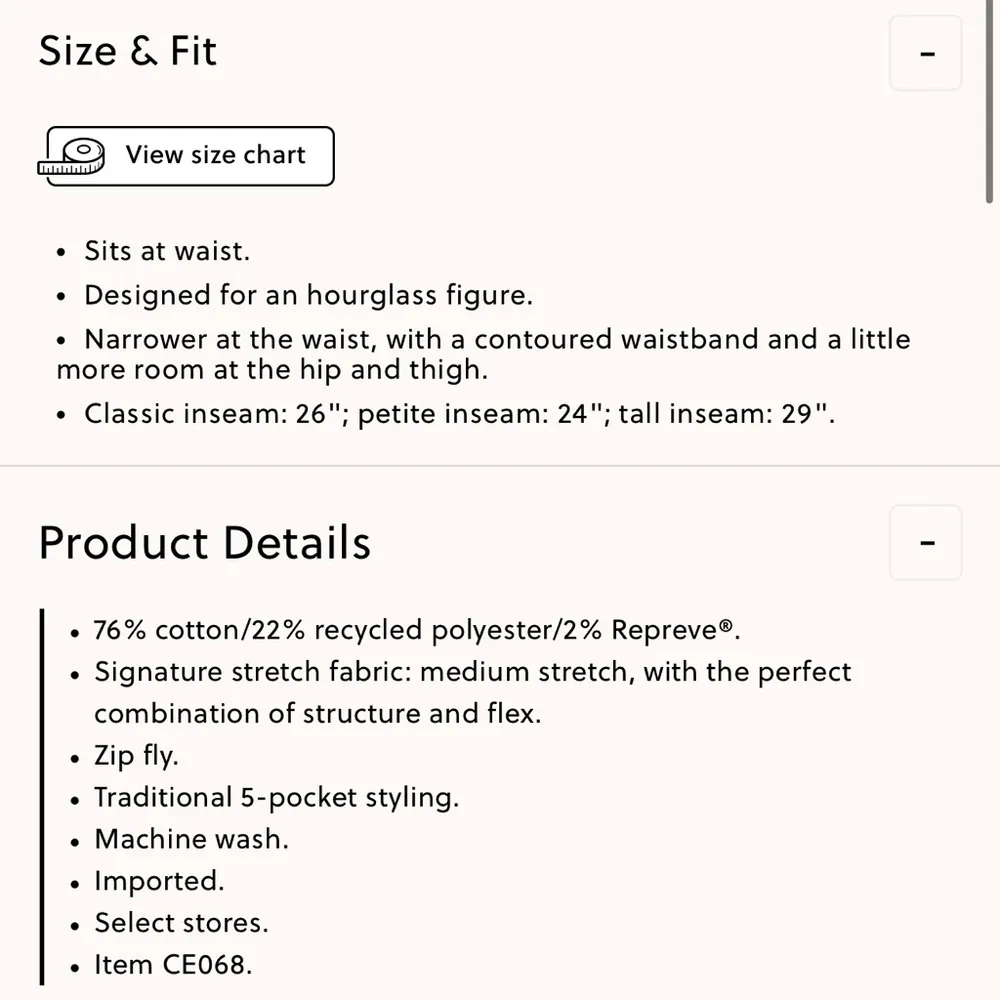Screen dimensions: 1000x1000
Task: Click the minus icon beside Product Details
Action: (x=925, y=542)
